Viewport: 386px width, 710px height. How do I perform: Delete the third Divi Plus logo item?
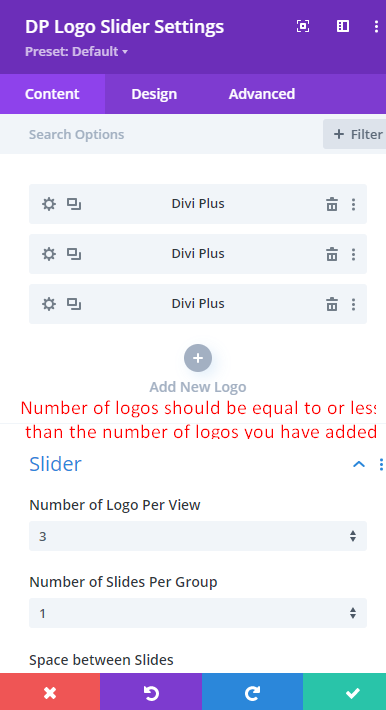coord(332,304)
